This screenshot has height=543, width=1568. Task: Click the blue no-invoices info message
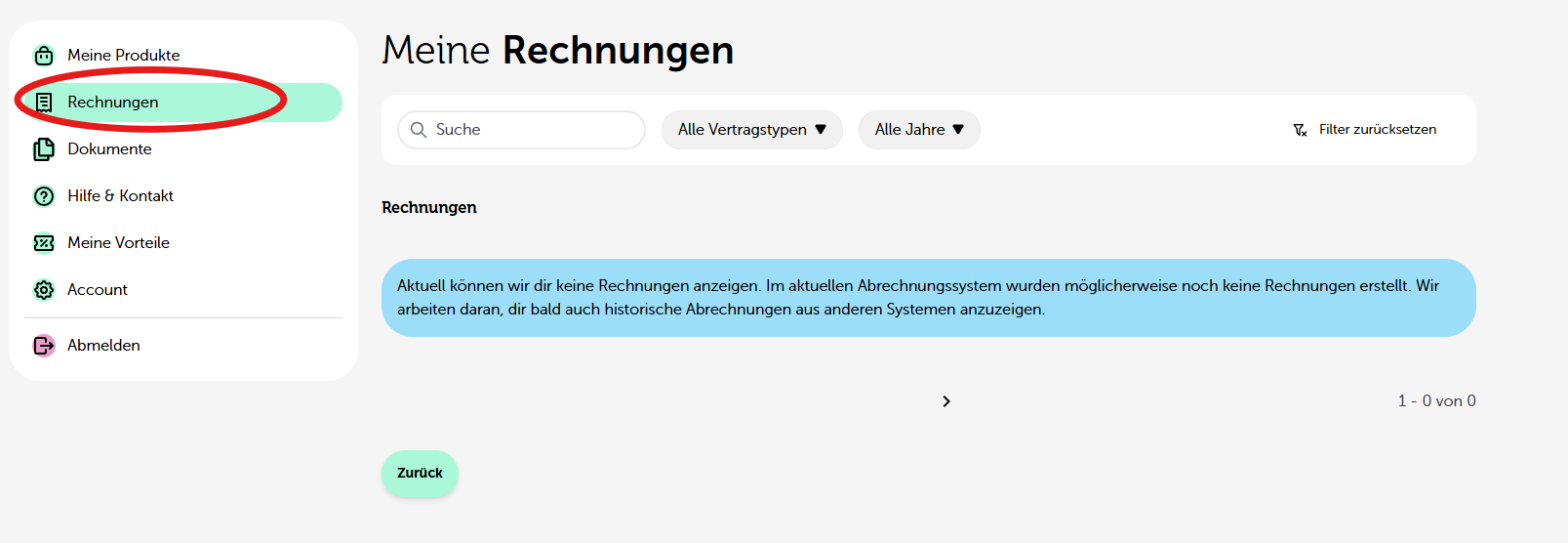[x=929, y=298]
